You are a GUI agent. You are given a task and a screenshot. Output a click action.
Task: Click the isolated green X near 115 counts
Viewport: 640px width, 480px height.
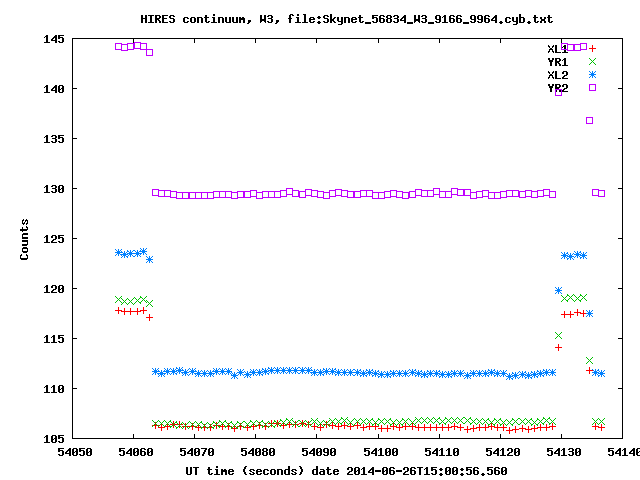pyautogui.click(x=558, y=336)
